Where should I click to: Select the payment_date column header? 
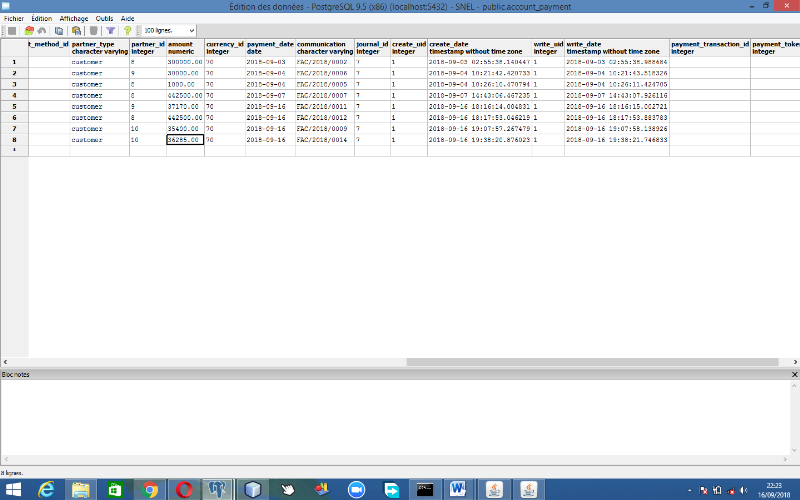pos(270,48)
